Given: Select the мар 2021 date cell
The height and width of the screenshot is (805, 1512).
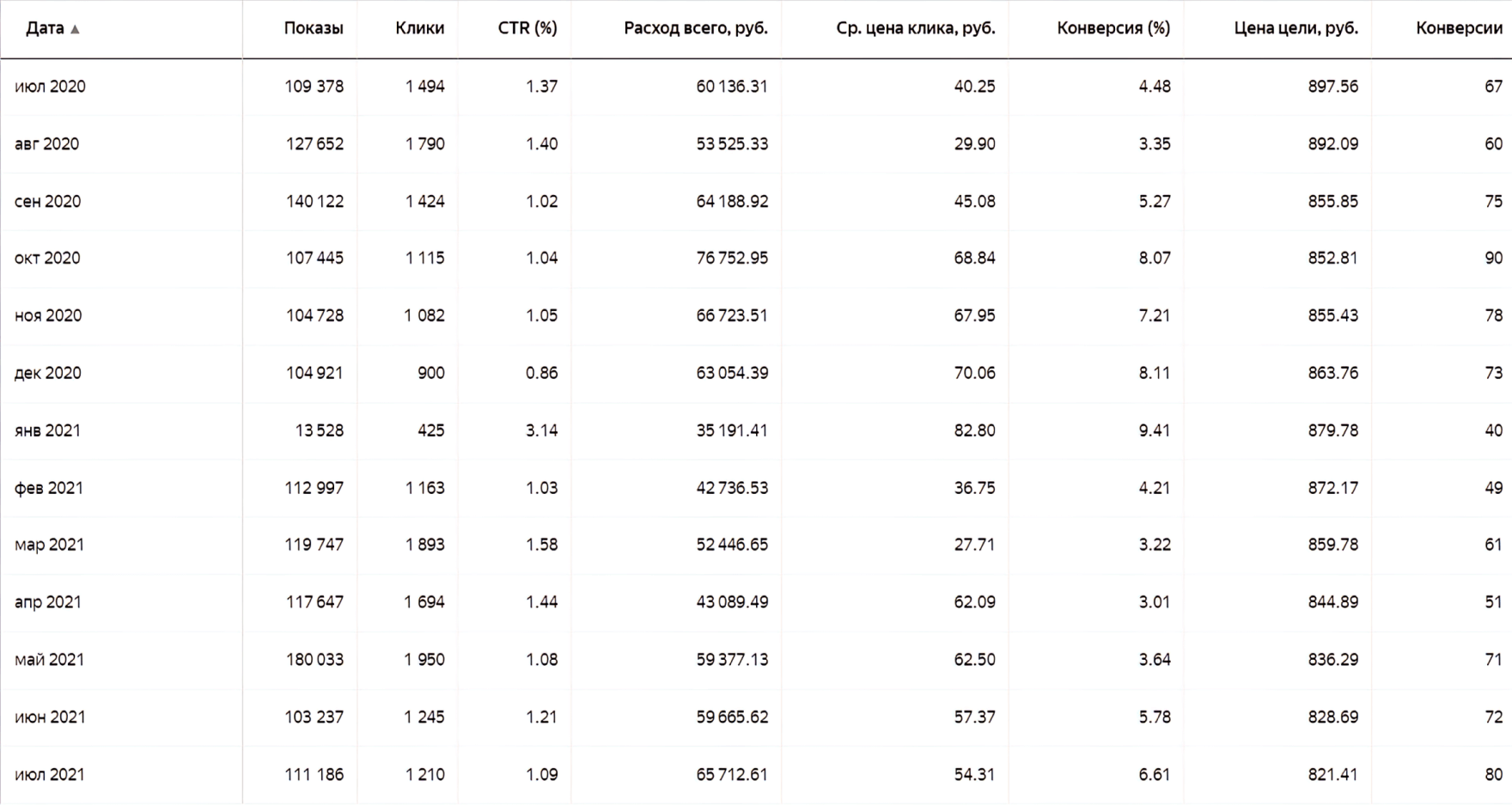Looking at the screenshot, I should tap(49, 546).
